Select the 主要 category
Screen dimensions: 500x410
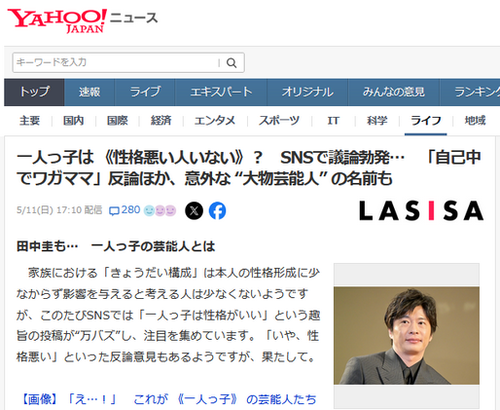coord(29,120)
